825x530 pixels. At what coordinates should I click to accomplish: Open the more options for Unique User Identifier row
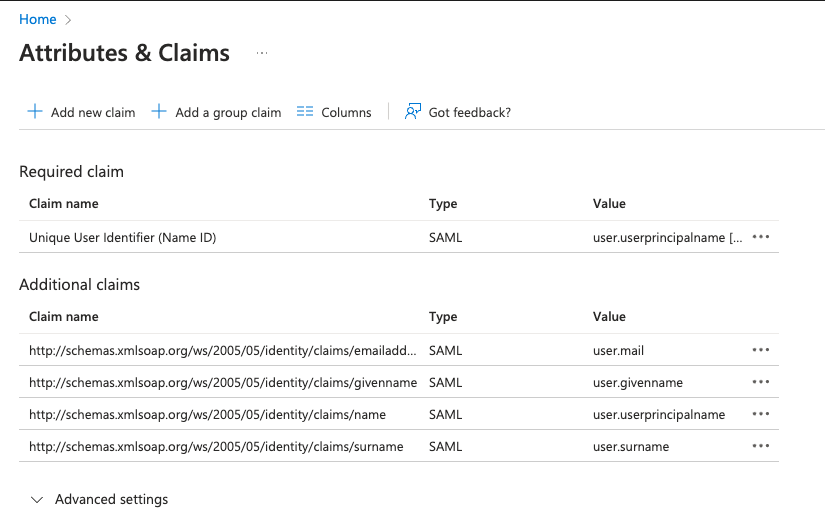point(761,237)
